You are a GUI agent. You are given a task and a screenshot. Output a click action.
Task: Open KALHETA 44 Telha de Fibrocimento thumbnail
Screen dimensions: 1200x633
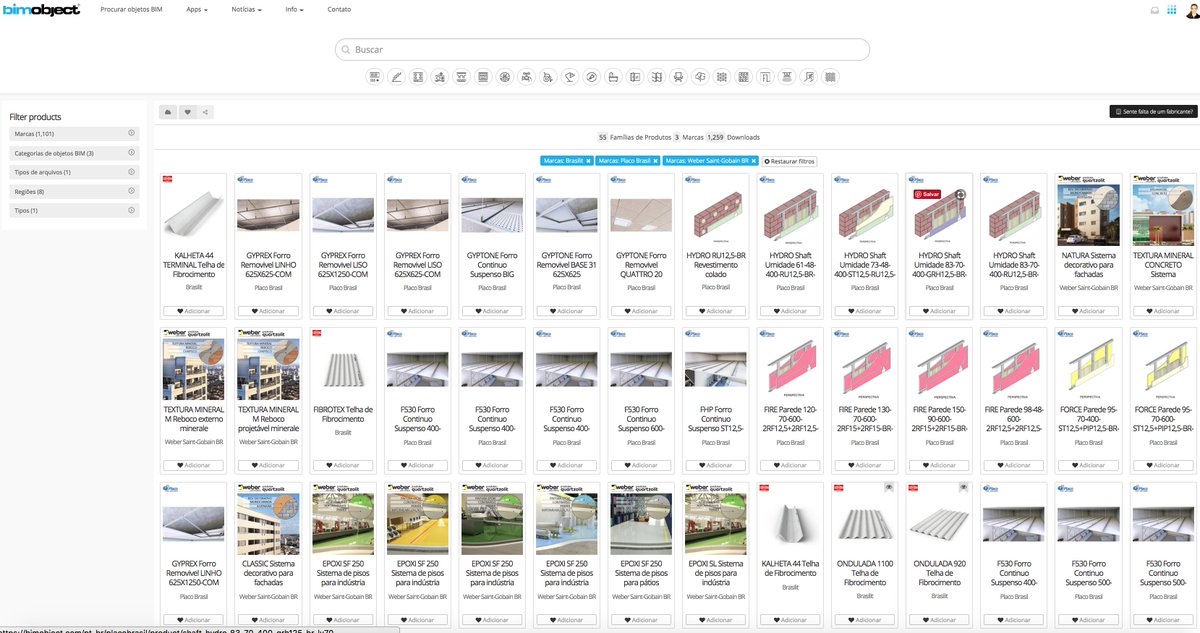point(790,521)
